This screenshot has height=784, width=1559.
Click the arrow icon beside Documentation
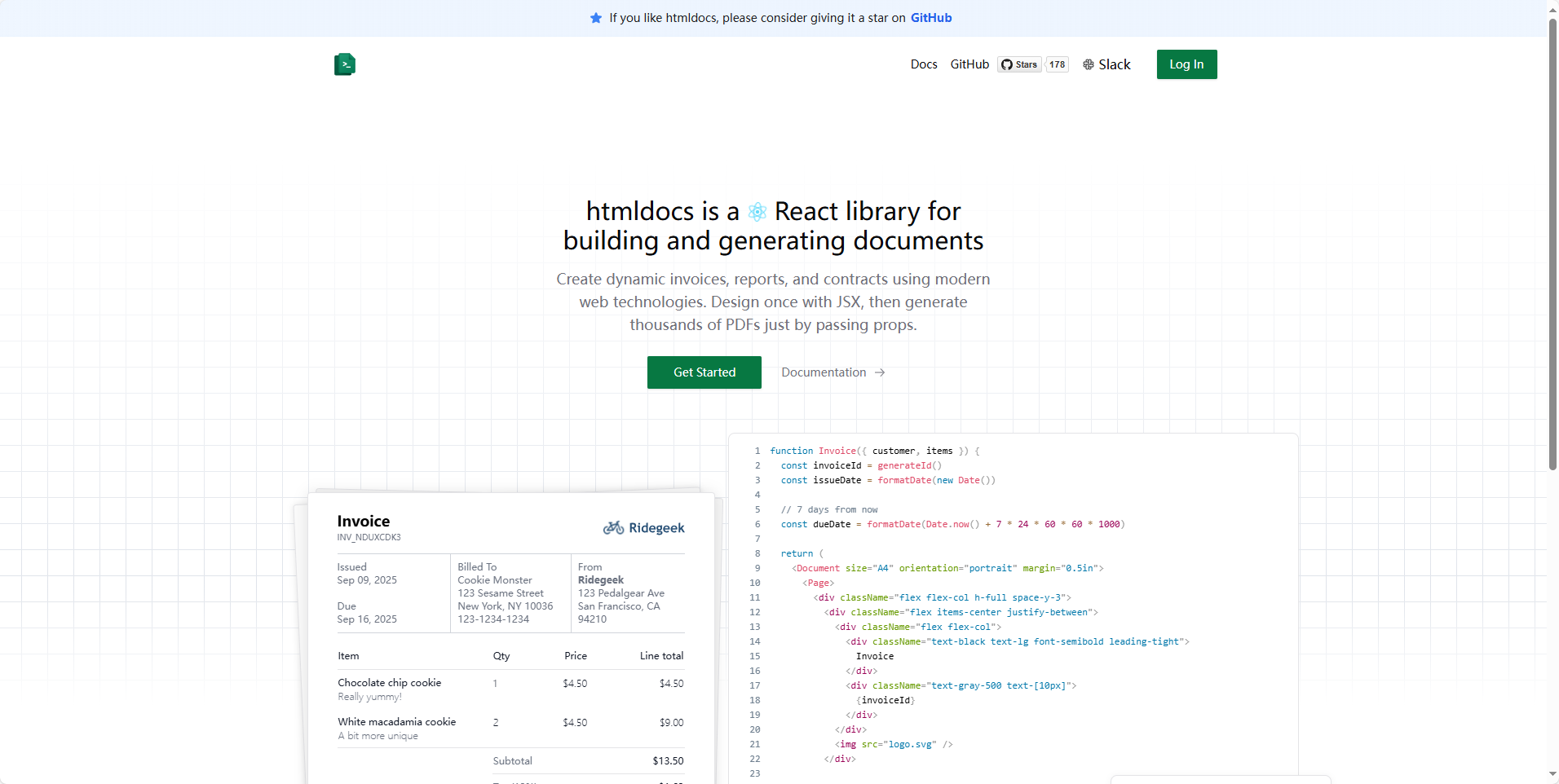tap(880, 372)
